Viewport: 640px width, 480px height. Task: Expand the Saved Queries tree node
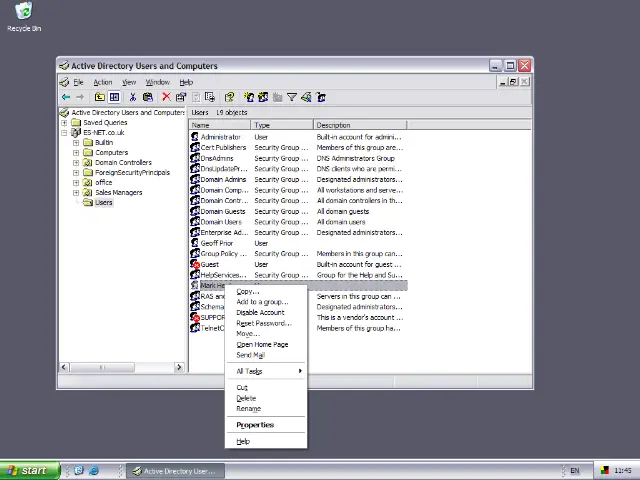(x=64, y=122)
